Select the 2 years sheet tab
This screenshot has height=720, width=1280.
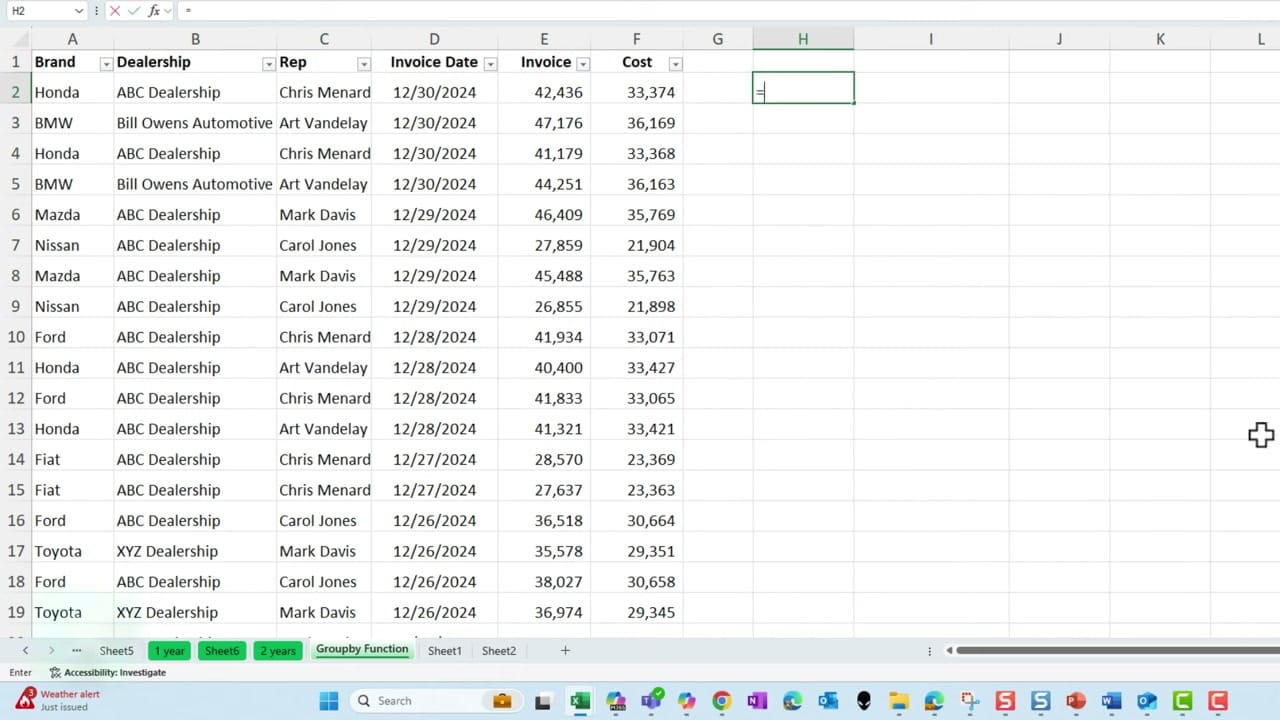pyautogui.click(x=277, y=650)
